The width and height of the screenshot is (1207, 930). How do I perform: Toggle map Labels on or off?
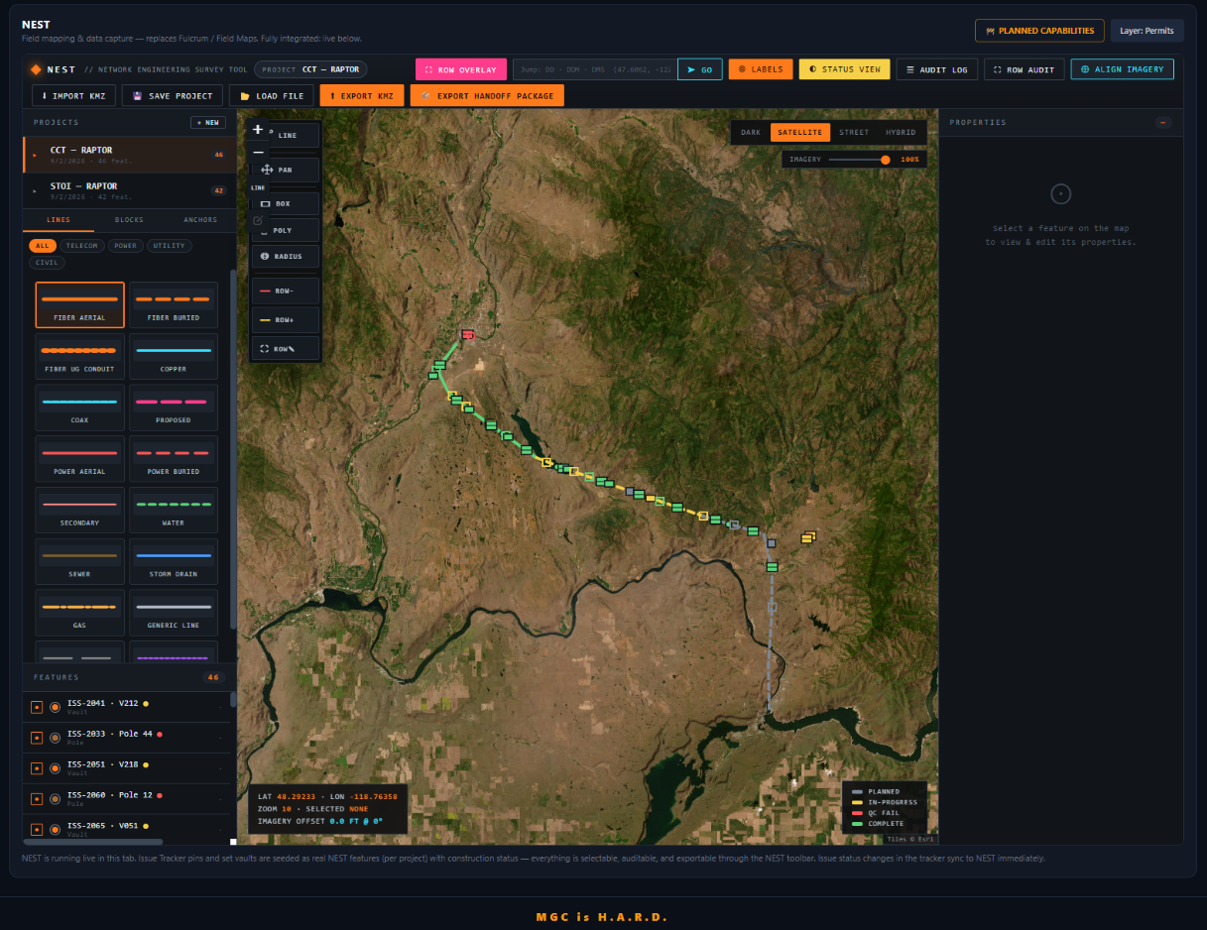click(761, 69)
